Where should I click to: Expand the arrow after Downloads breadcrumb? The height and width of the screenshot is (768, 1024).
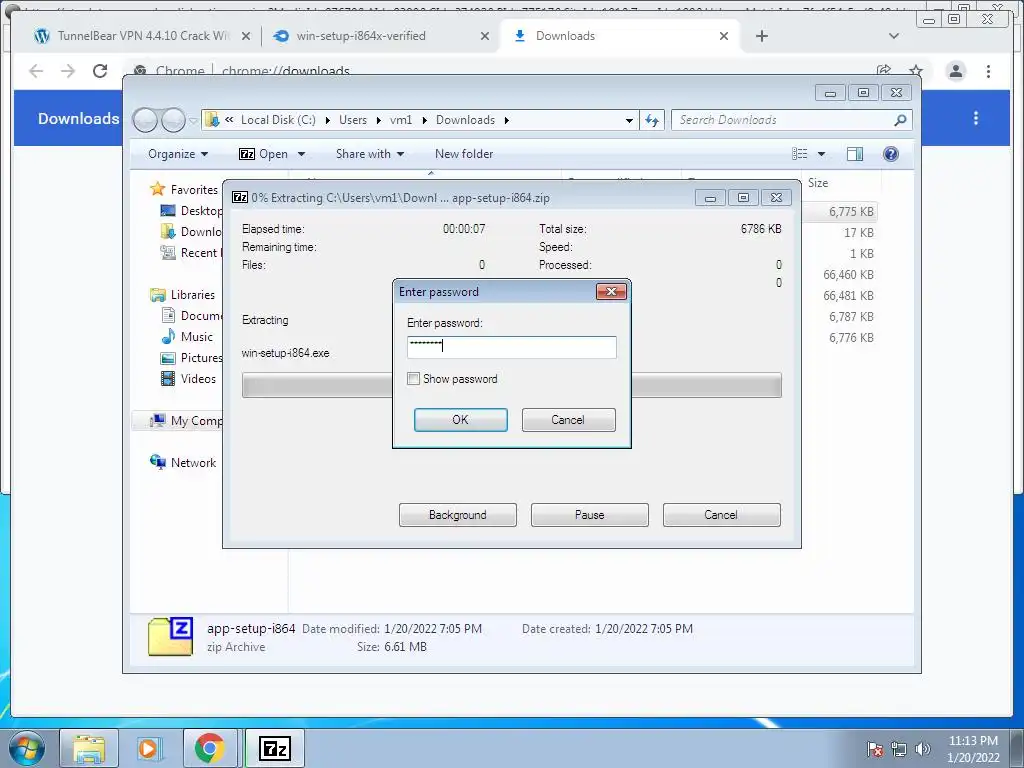(x=507, y=120)
